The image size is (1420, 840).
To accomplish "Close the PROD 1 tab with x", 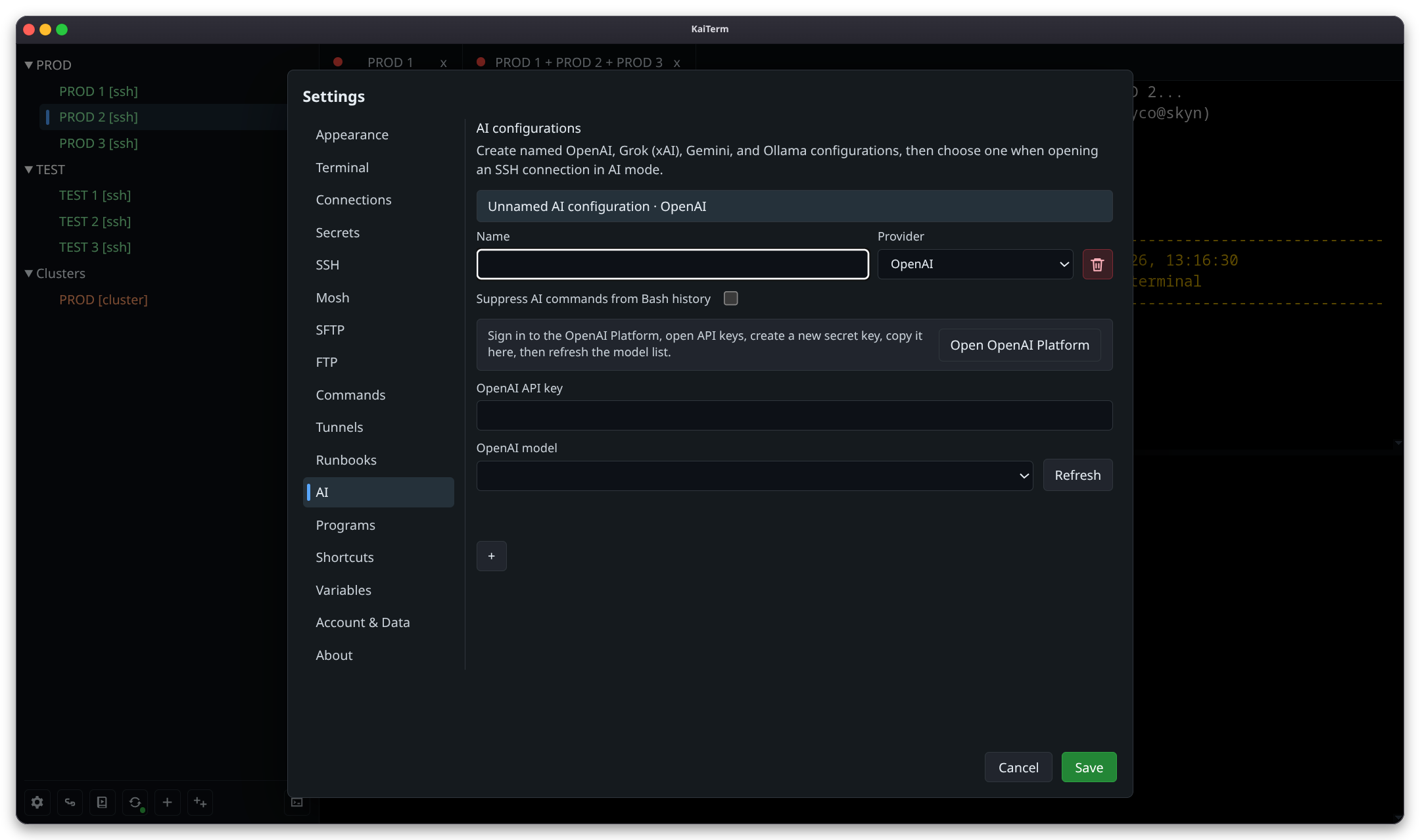I will [444, 63].
